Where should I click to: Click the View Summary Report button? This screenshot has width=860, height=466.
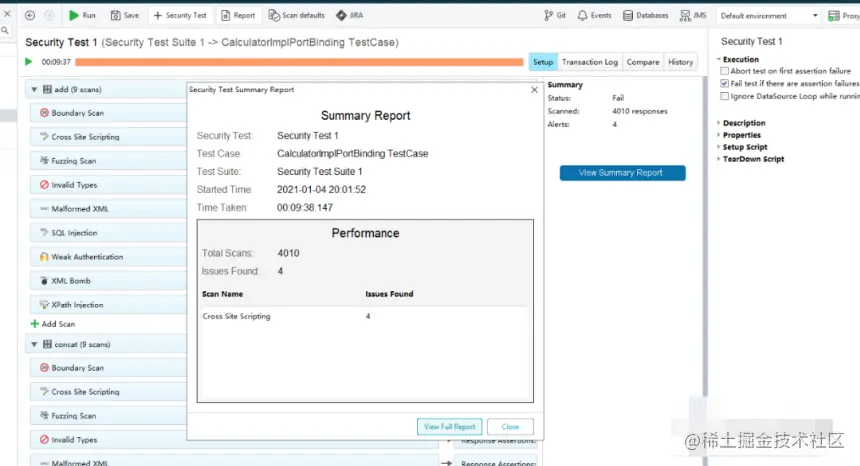coord(623,173)
